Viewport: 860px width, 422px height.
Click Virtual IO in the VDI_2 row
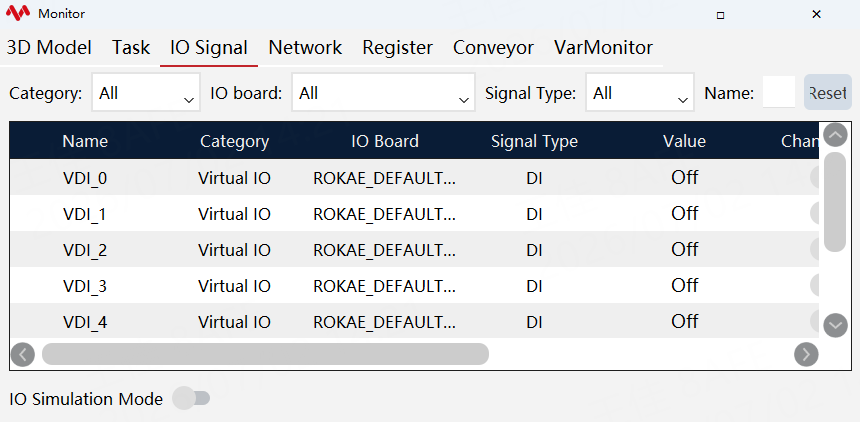tap(234, 250)
